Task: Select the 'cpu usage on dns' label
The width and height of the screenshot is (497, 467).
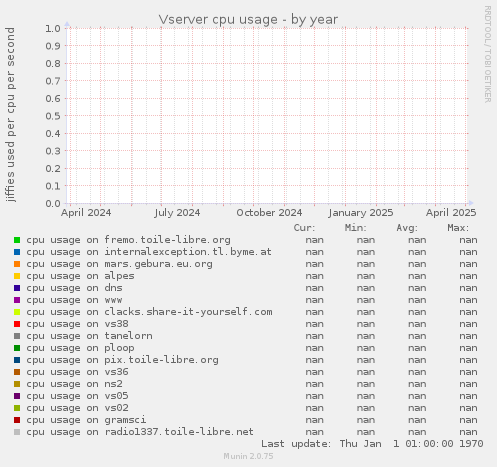Action: (x=74, y=288)
